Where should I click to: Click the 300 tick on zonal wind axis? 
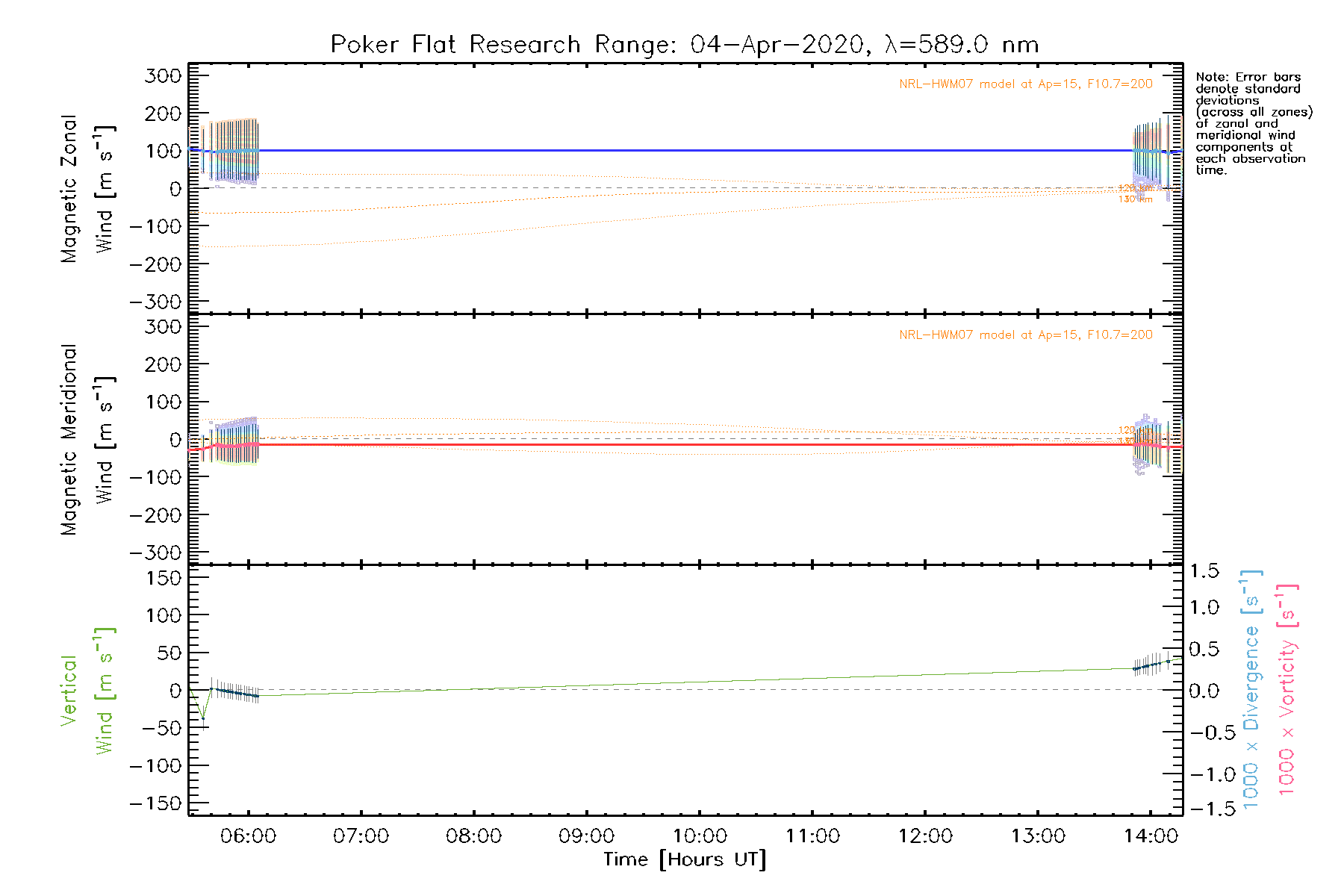pos(164,76)
